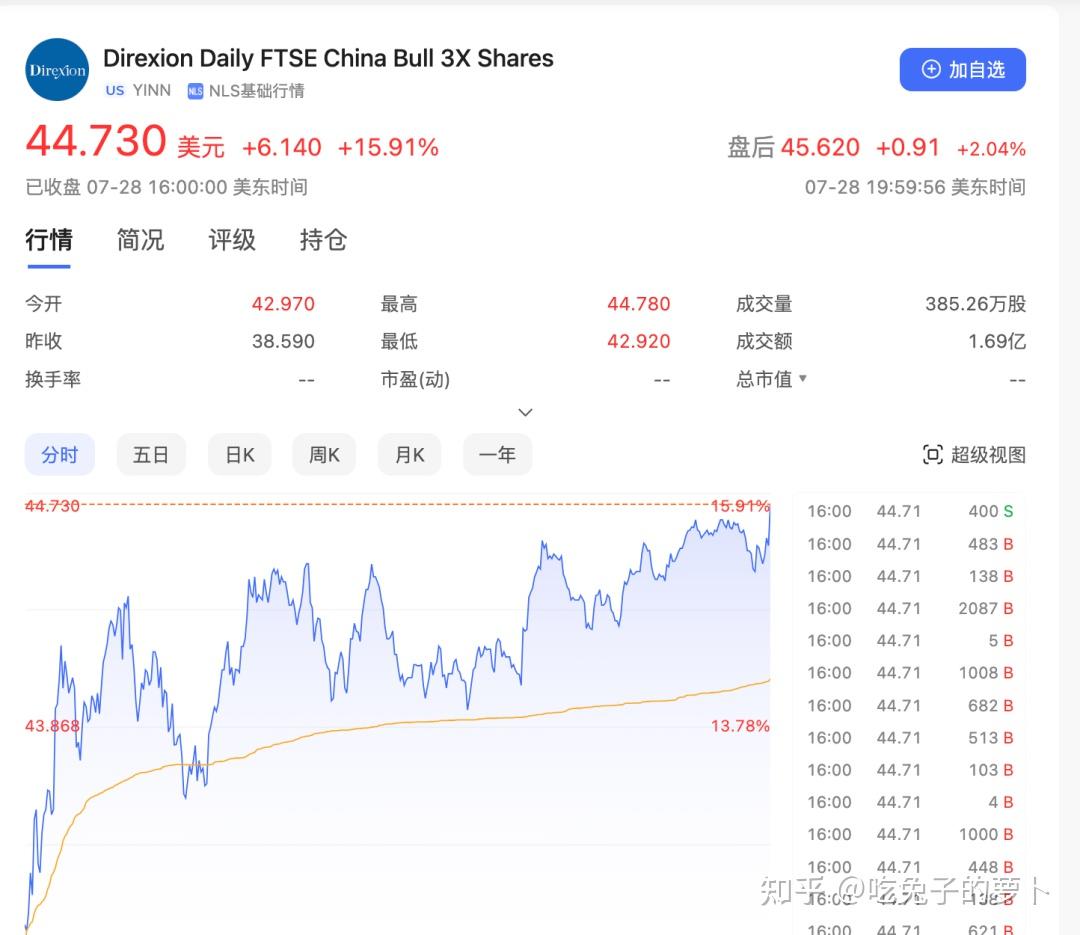The height and width of the screenshot is (935, 1080).
Task: Switch to the 评级 tab
Action: (x=231, y=240)
